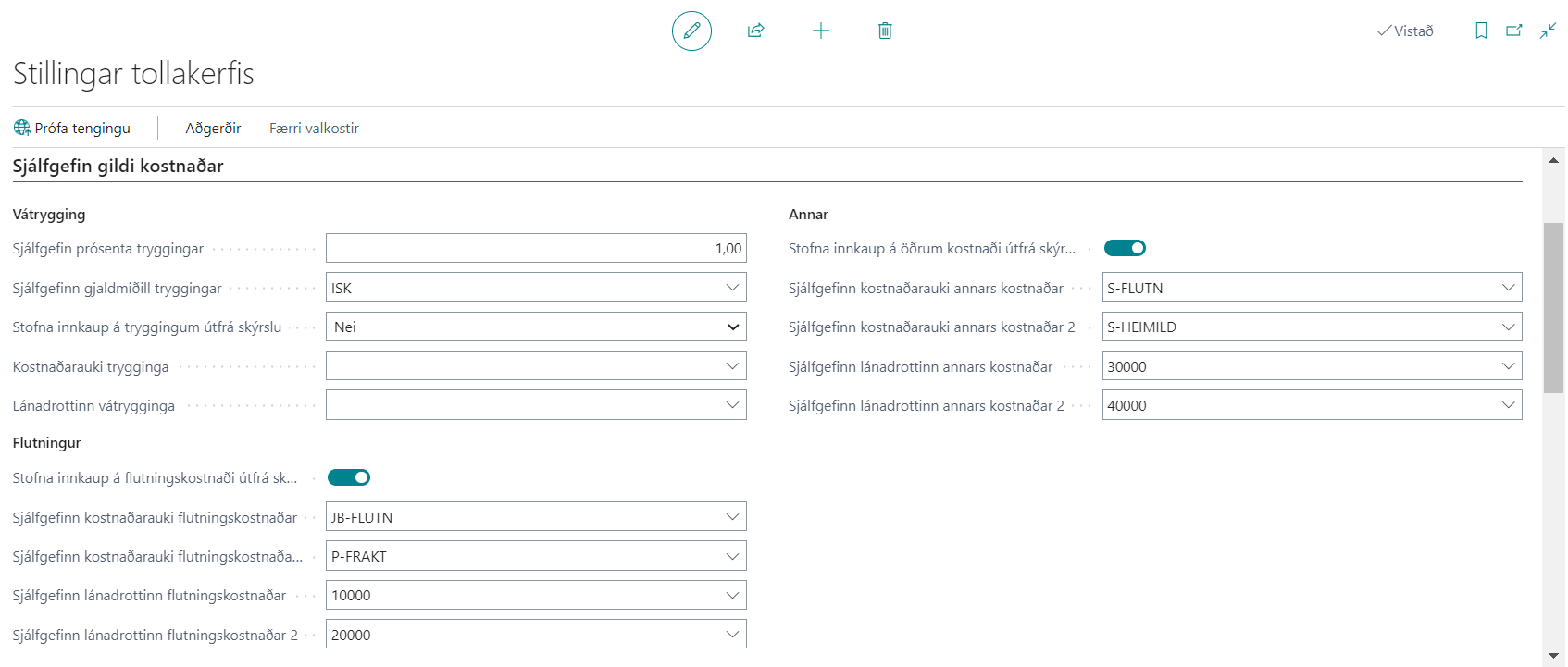Open Sjálfgefinn gjaldmiðill tryggingar ISK dropdown

[x=732, y=288]
